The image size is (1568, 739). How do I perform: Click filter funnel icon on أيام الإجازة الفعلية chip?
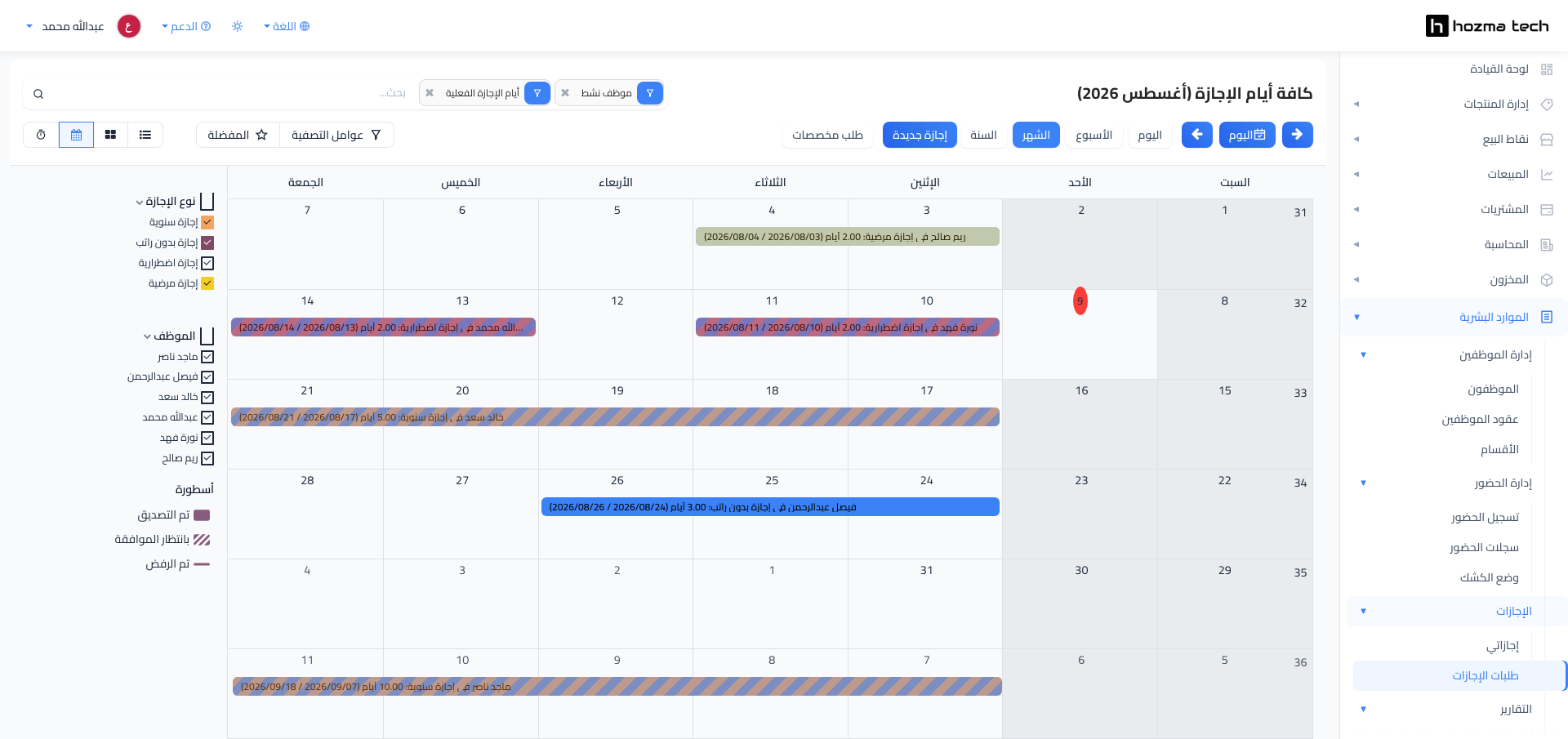click(x=537, y=93)
